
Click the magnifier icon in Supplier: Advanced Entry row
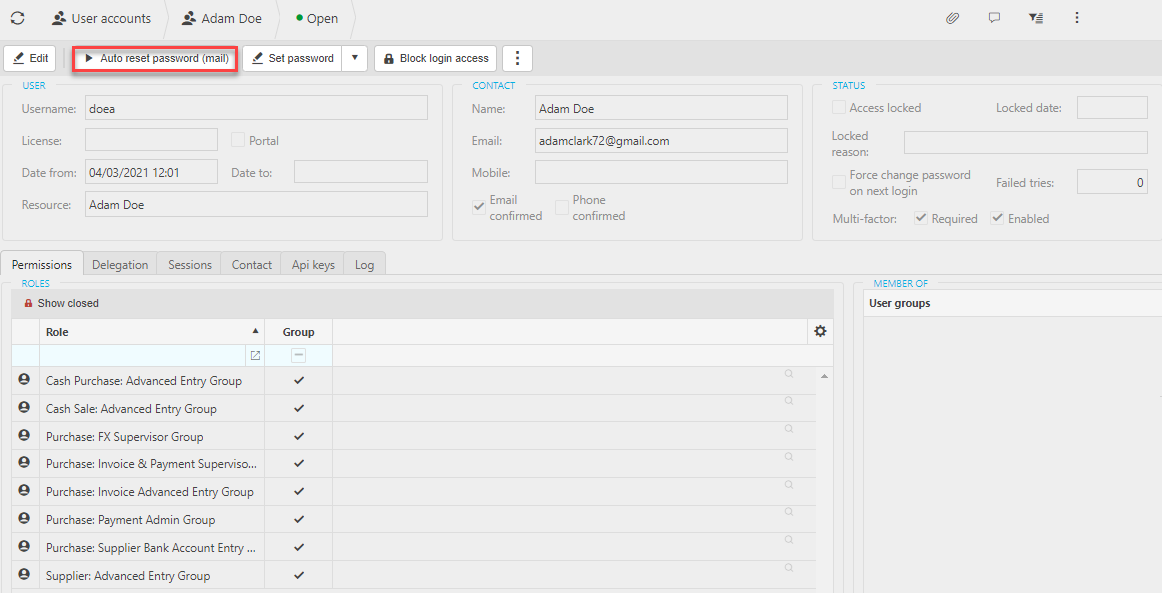coord(789,568)
